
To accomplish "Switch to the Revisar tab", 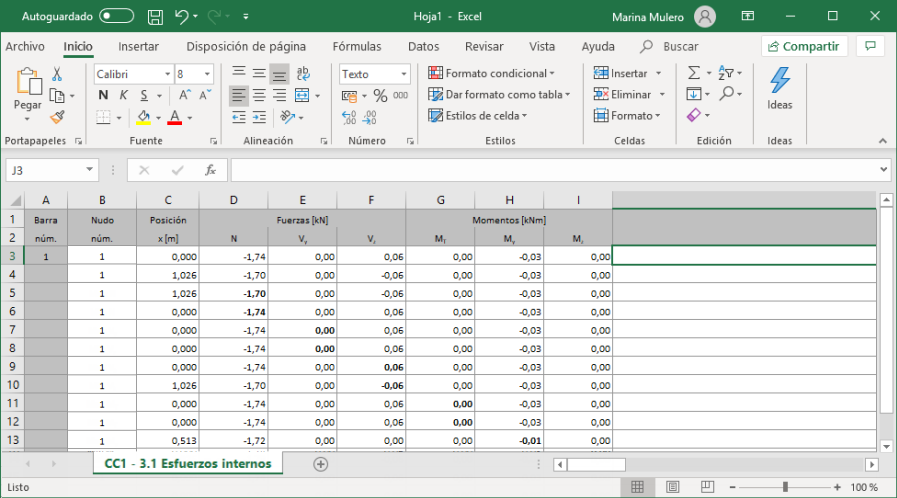I will (x=484, y=46).
